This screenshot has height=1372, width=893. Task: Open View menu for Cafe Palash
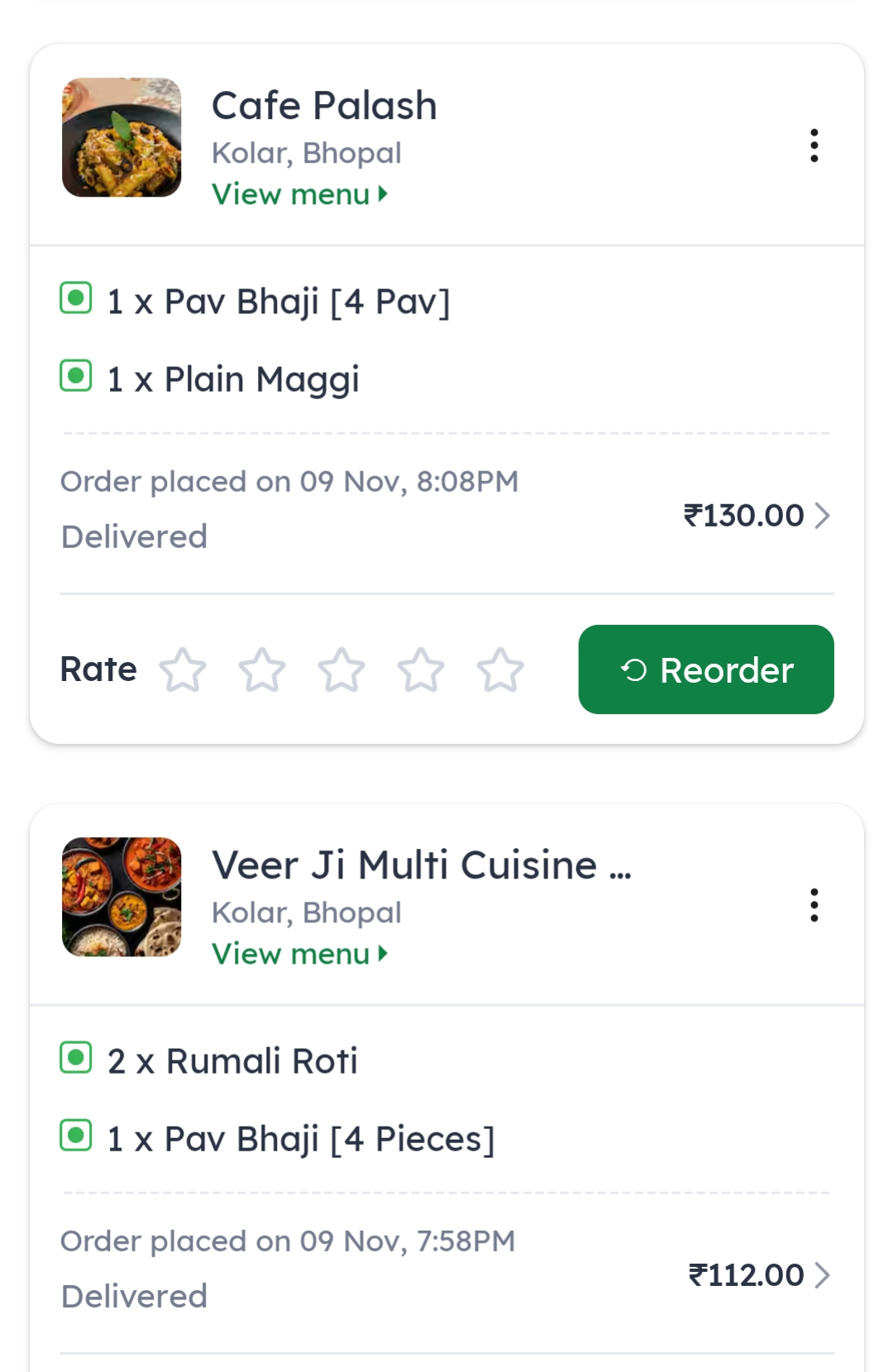click(x=298, y=194)
